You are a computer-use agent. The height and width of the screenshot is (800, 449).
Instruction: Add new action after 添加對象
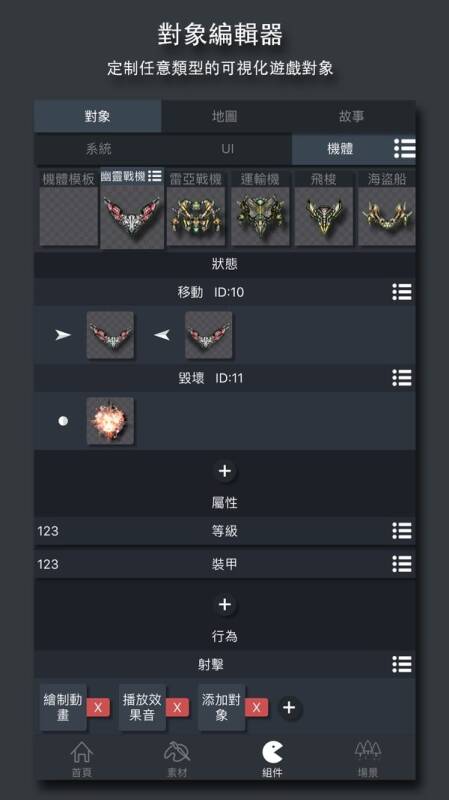point(289,708)
